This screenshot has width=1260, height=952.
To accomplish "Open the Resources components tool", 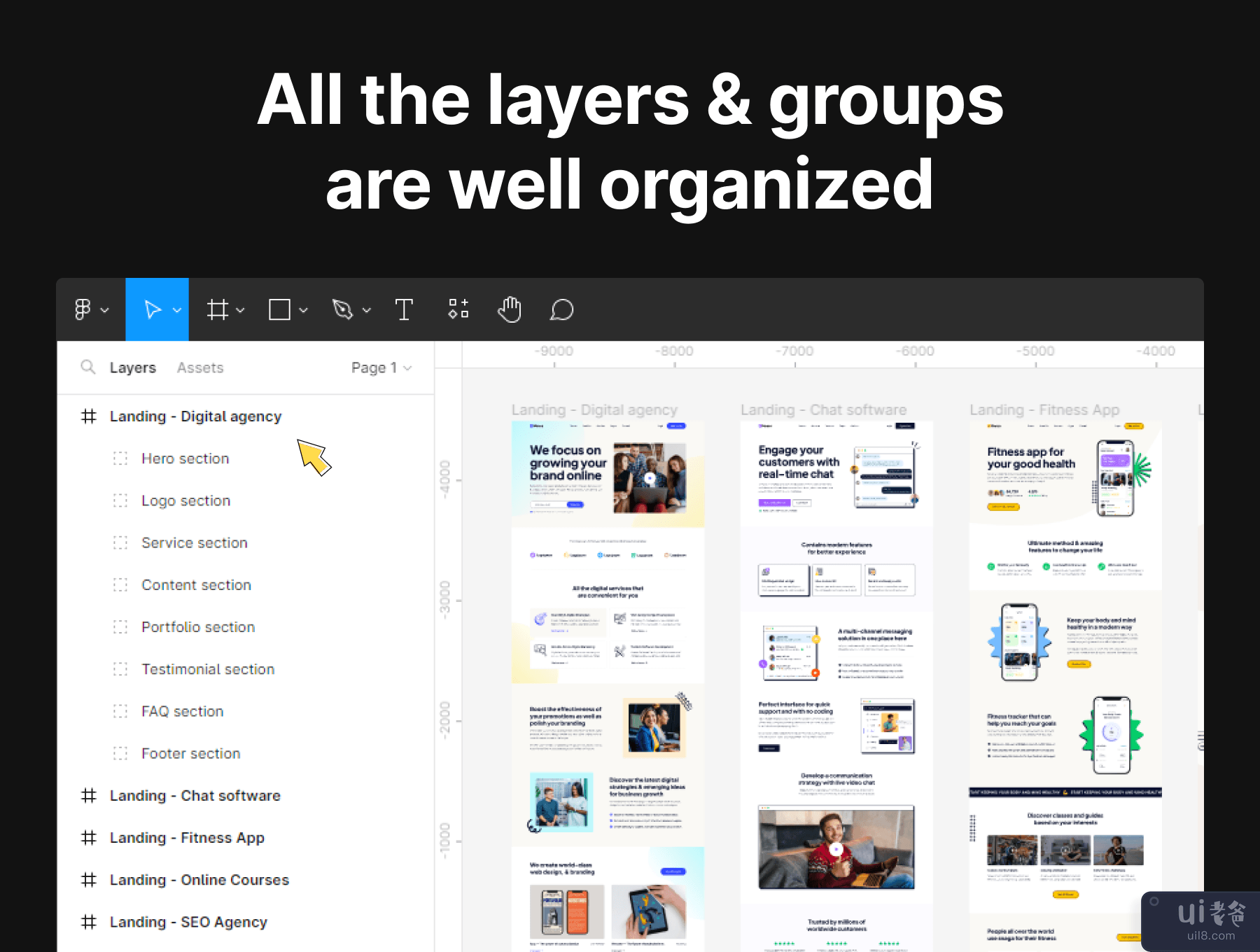I will (458, 309).
